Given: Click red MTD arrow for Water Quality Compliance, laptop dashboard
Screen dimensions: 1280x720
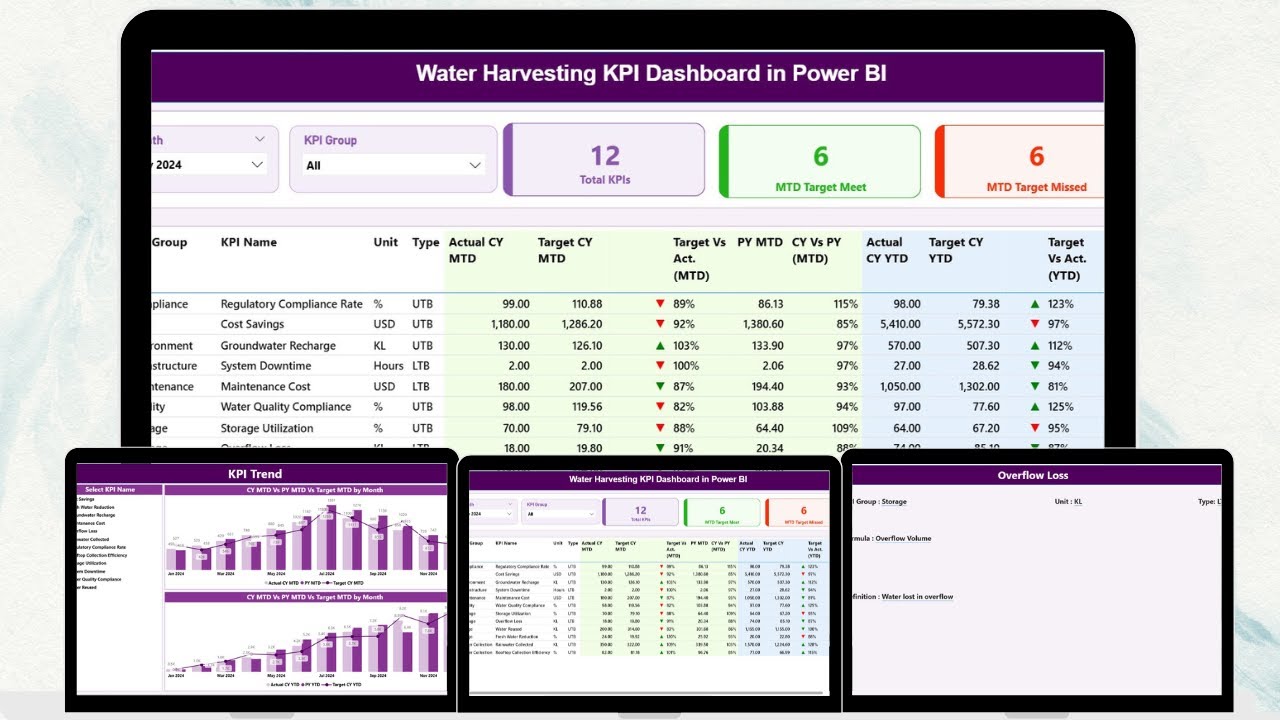Looking at the screenshot, I should [660, 407].
